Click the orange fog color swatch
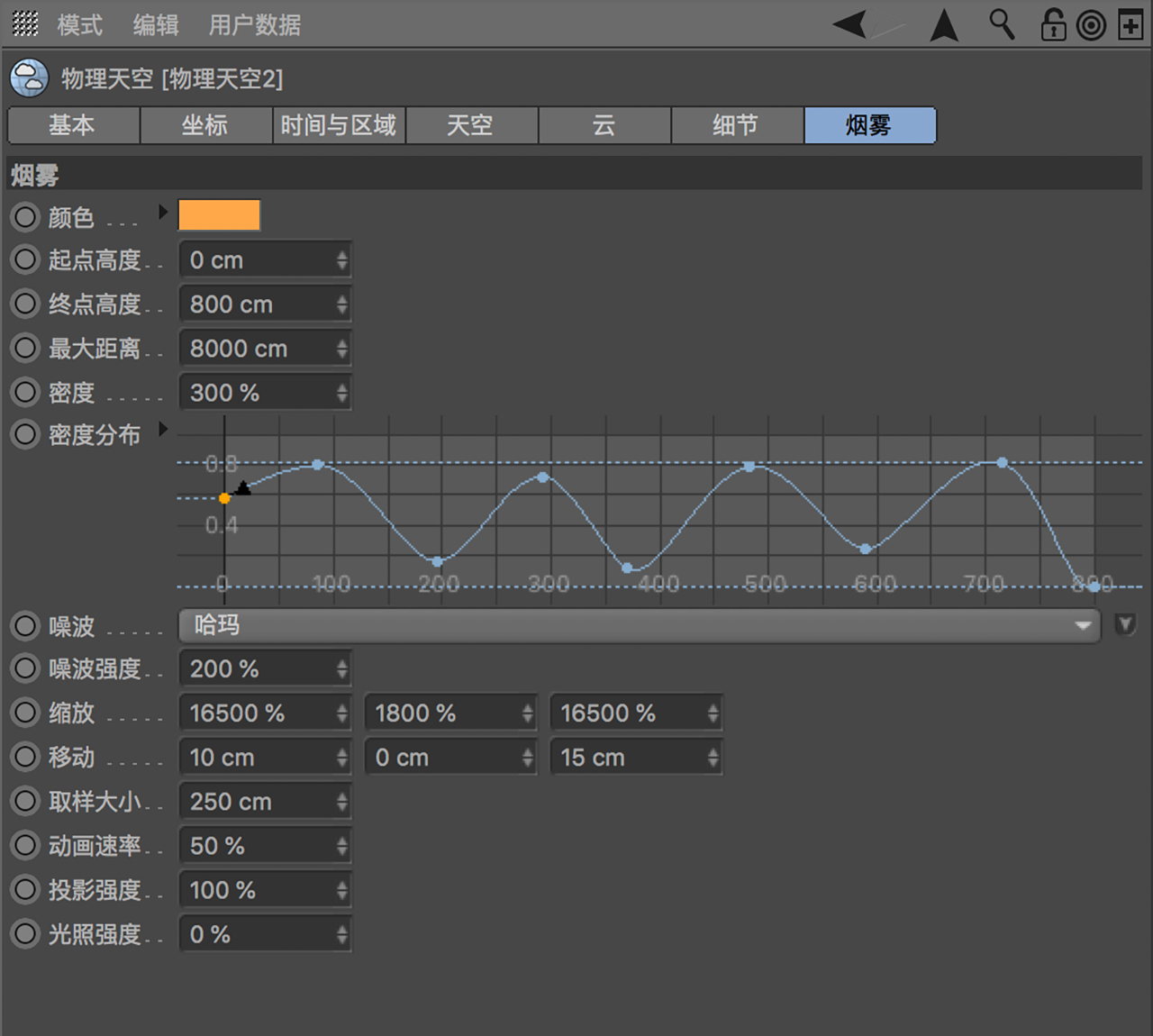This screenshot has height=1036, width=1153. click(220, 216)
